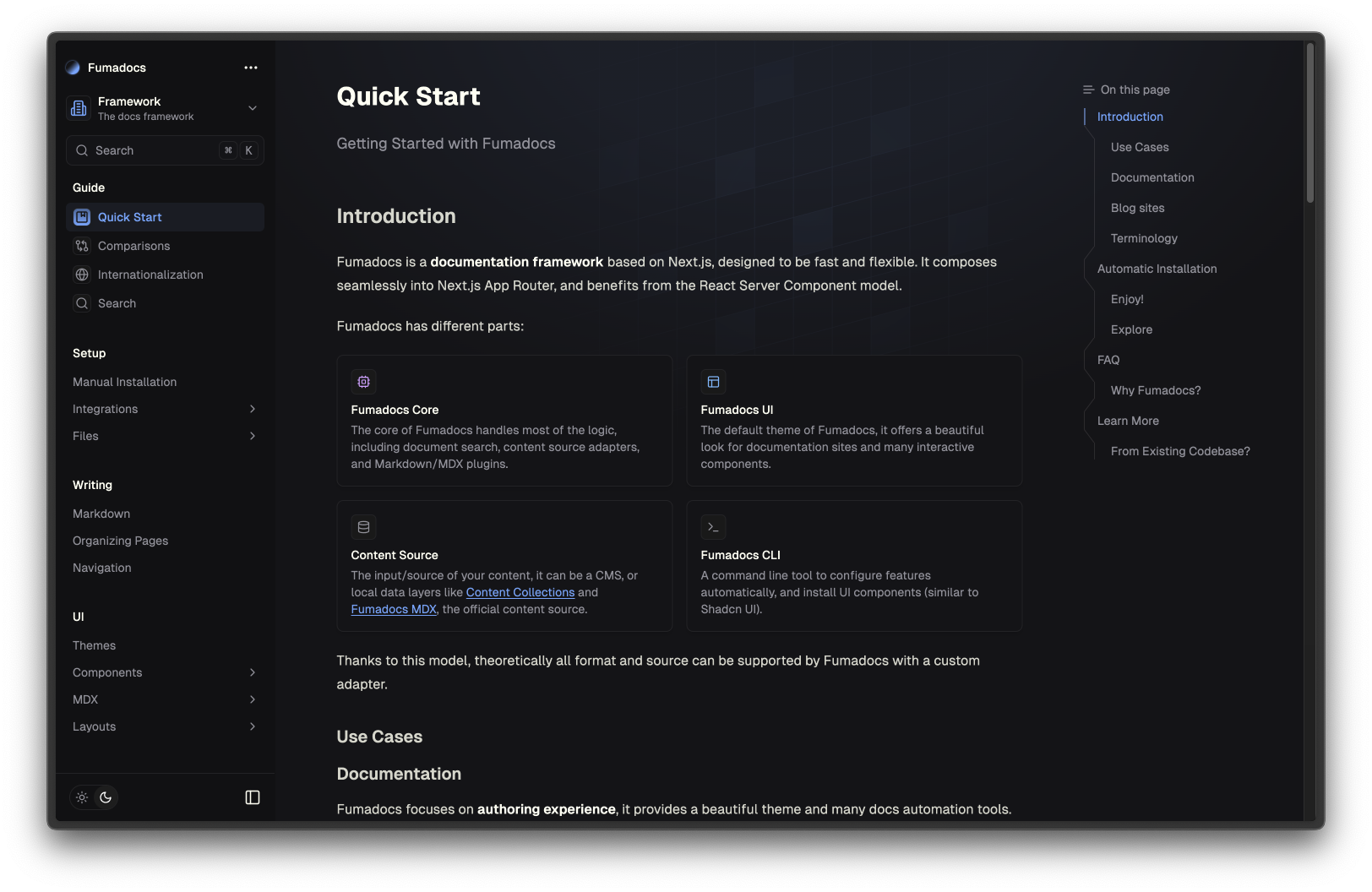Expand the Integrations section
The width and height of the screenshot is (1372, 892).
point(252,409)
